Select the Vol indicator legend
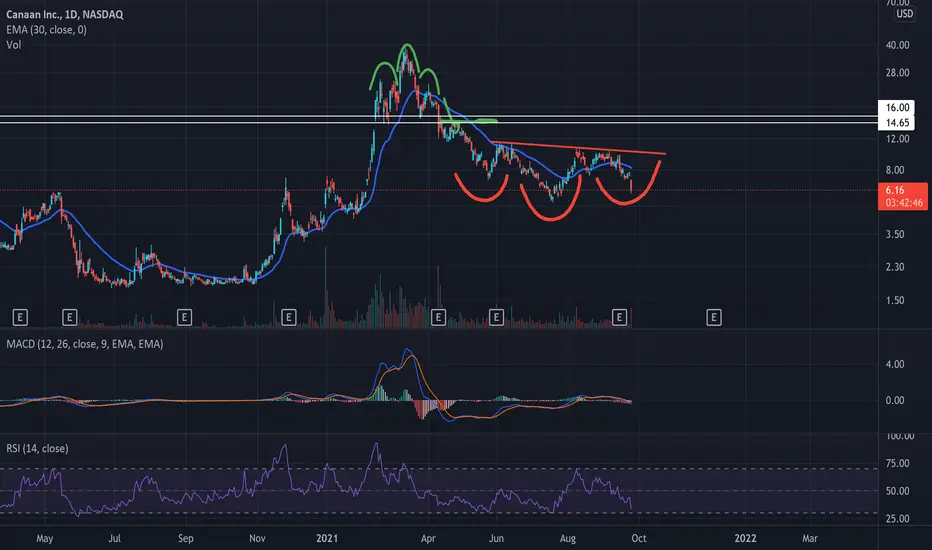Screen dimensions: 932x550 point(14,45)
